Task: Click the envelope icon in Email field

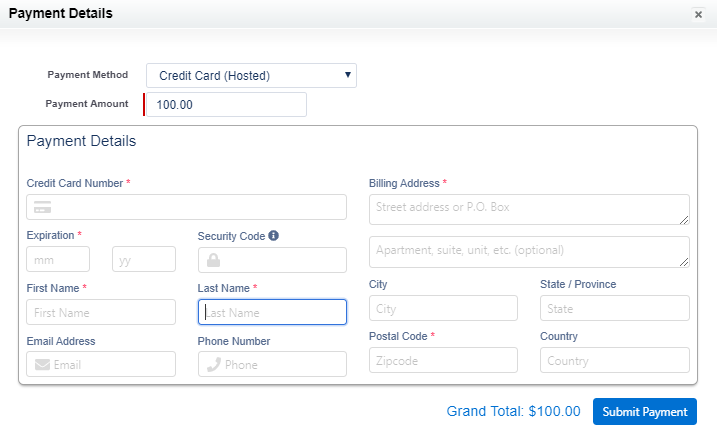Action: point(42,365)
